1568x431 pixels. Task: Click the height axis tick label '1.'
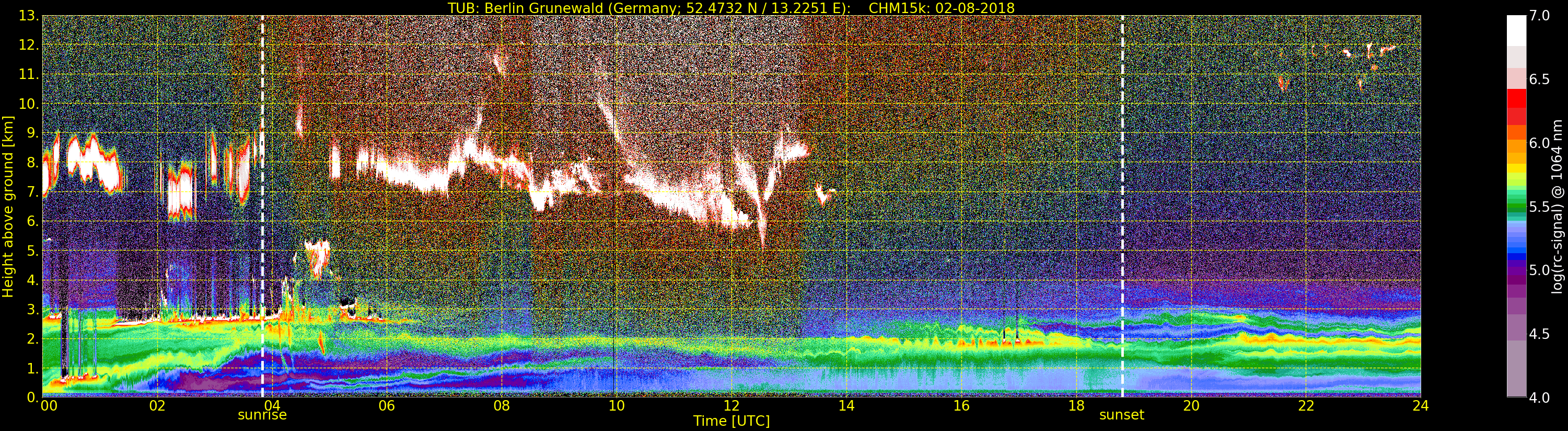pos(33,368)
